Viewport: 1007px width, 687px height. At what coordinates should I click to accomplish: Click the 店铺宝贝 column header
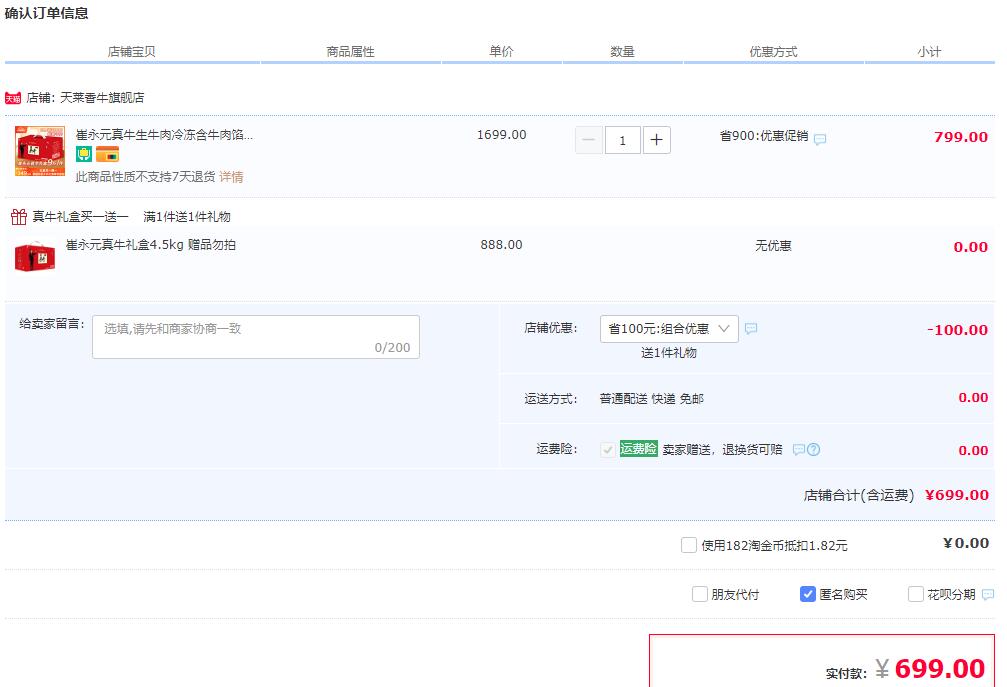132,51
